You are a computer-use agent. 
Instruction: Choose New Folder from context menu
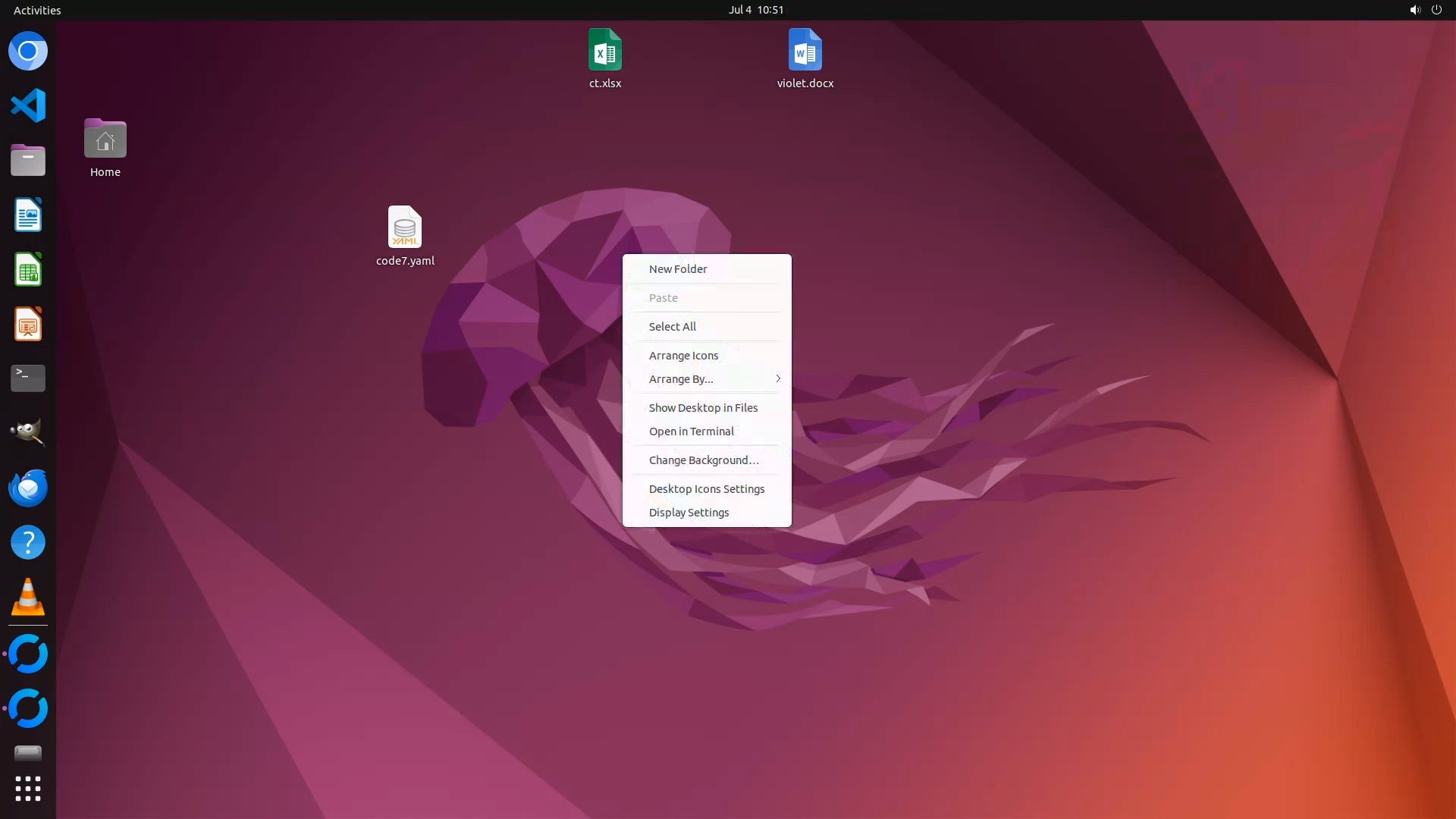coord(678,269)
